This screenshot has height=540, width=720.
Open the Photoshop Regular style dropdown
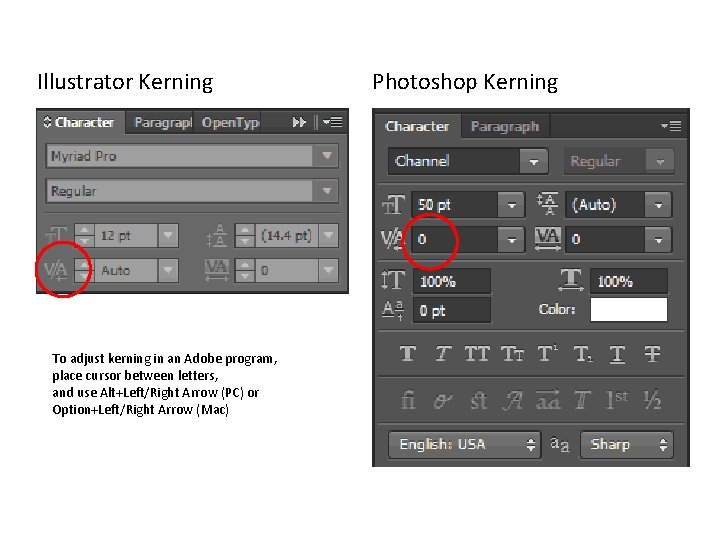coord(660,161)
